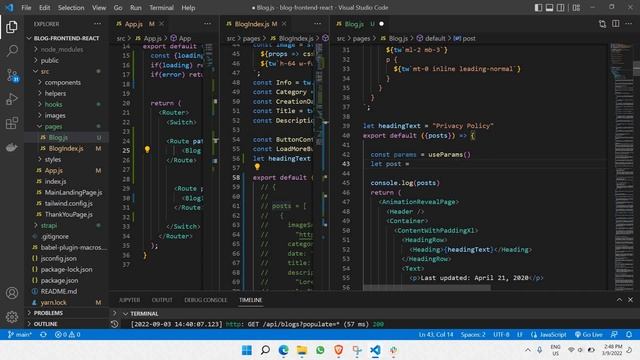Open WhatsApp from taskbar
The image size is (640, 360).
coord(320,350)
